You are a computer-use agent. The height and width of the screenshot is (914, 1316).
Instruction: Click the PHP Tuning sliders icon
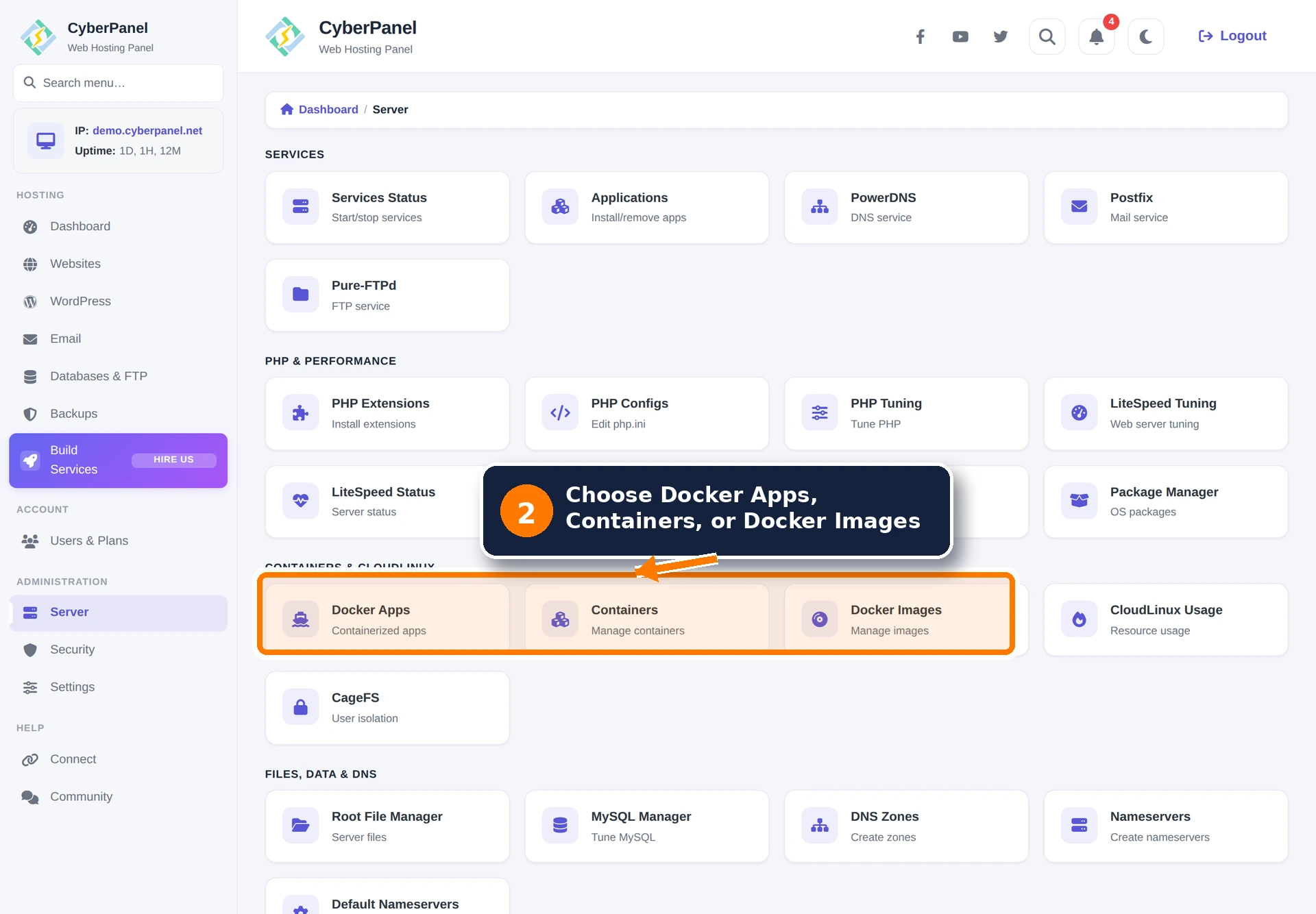[820, 412]
